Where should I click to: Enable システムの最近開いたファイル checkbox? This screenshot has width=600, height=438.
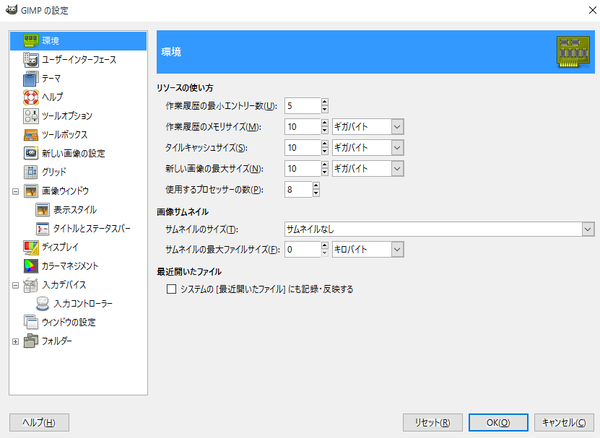pos(171,289)
